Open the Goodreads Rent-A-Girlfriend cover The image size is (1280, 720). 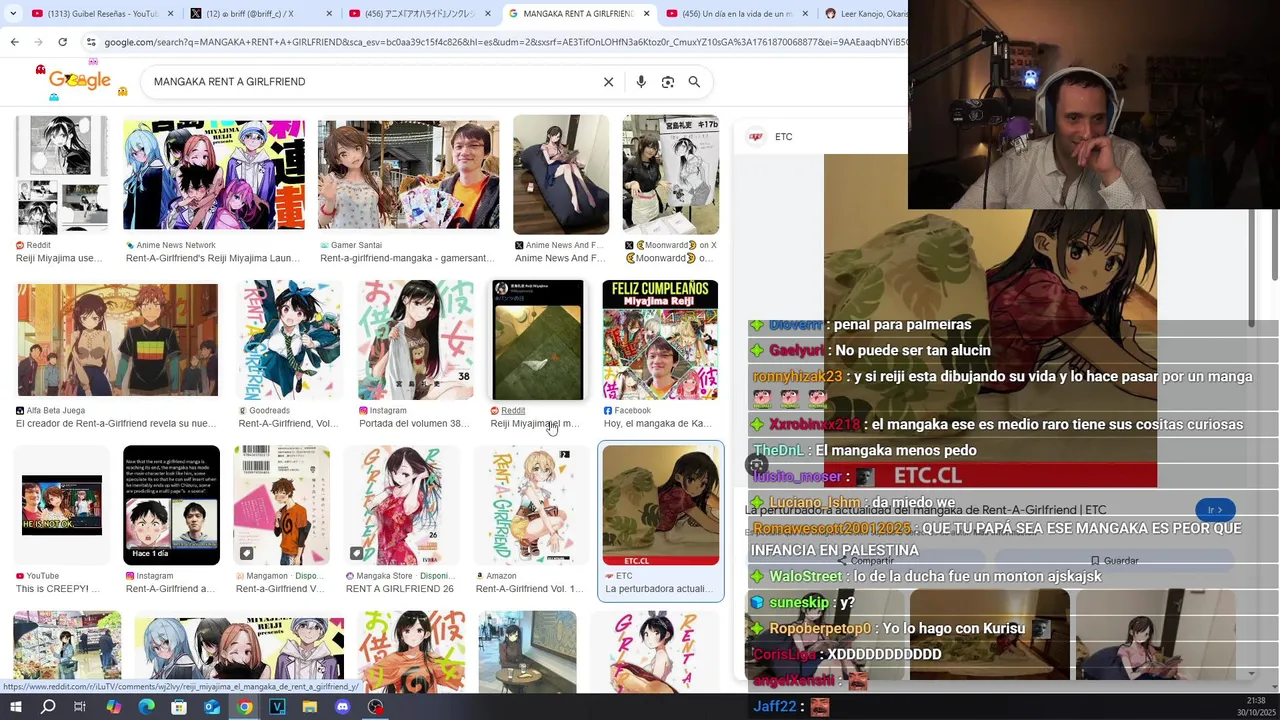289,341
